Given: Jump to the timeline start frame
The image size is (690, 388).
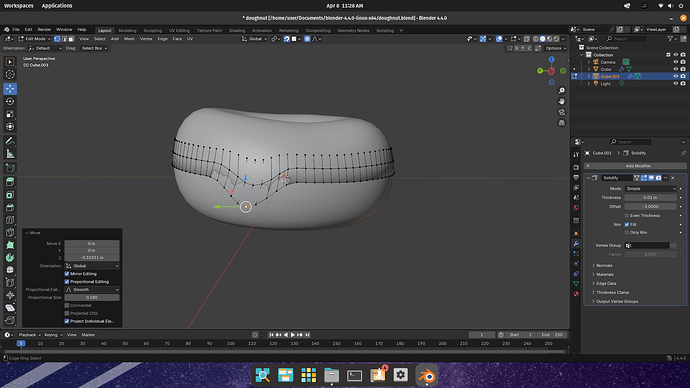Looking at the screenshot, I should tap(272, 335).
